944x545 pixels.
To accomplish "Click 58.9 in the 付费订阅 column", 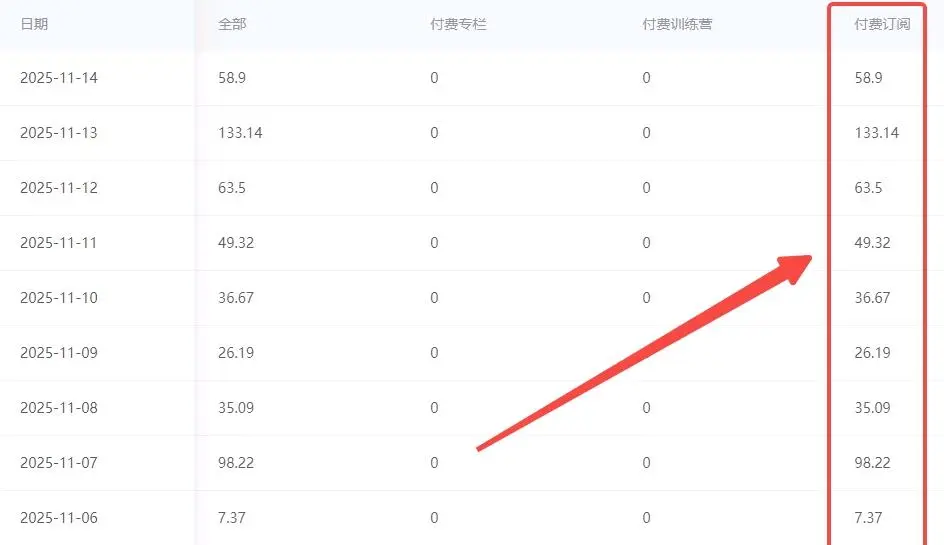I will coord(869,78).
